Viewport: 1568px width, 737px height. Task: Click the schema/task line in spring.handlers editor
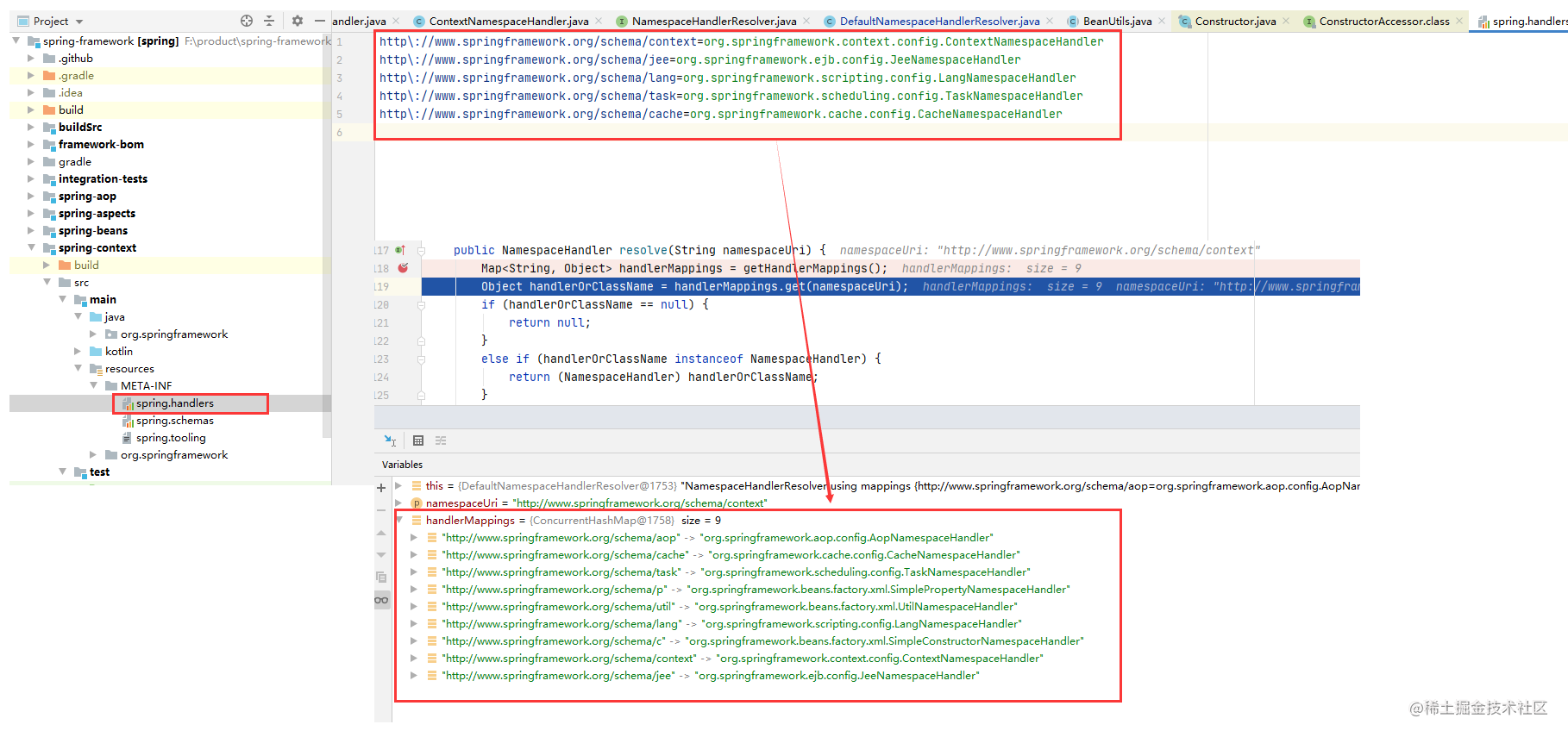(731, 96)
